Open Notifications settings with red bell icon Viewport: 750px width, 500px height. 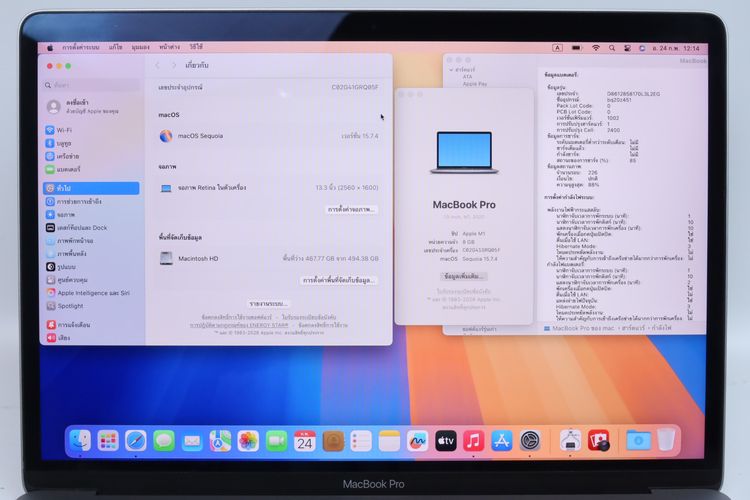pos(68,324)
